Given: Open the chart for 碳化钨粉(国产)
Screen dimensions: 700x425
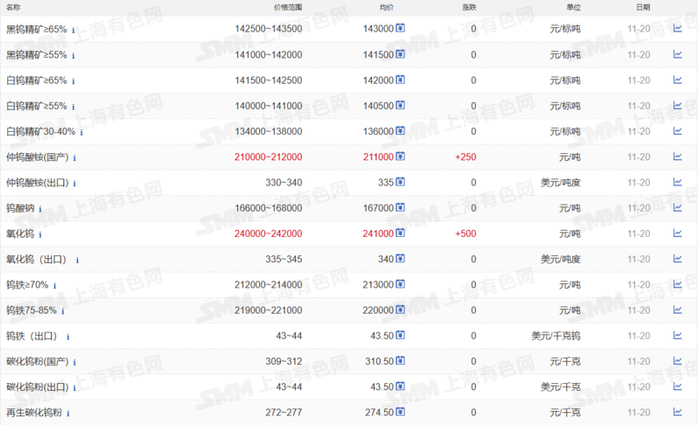Looking at the screenshot, I should pyautogui.click(x=677, y=361).
